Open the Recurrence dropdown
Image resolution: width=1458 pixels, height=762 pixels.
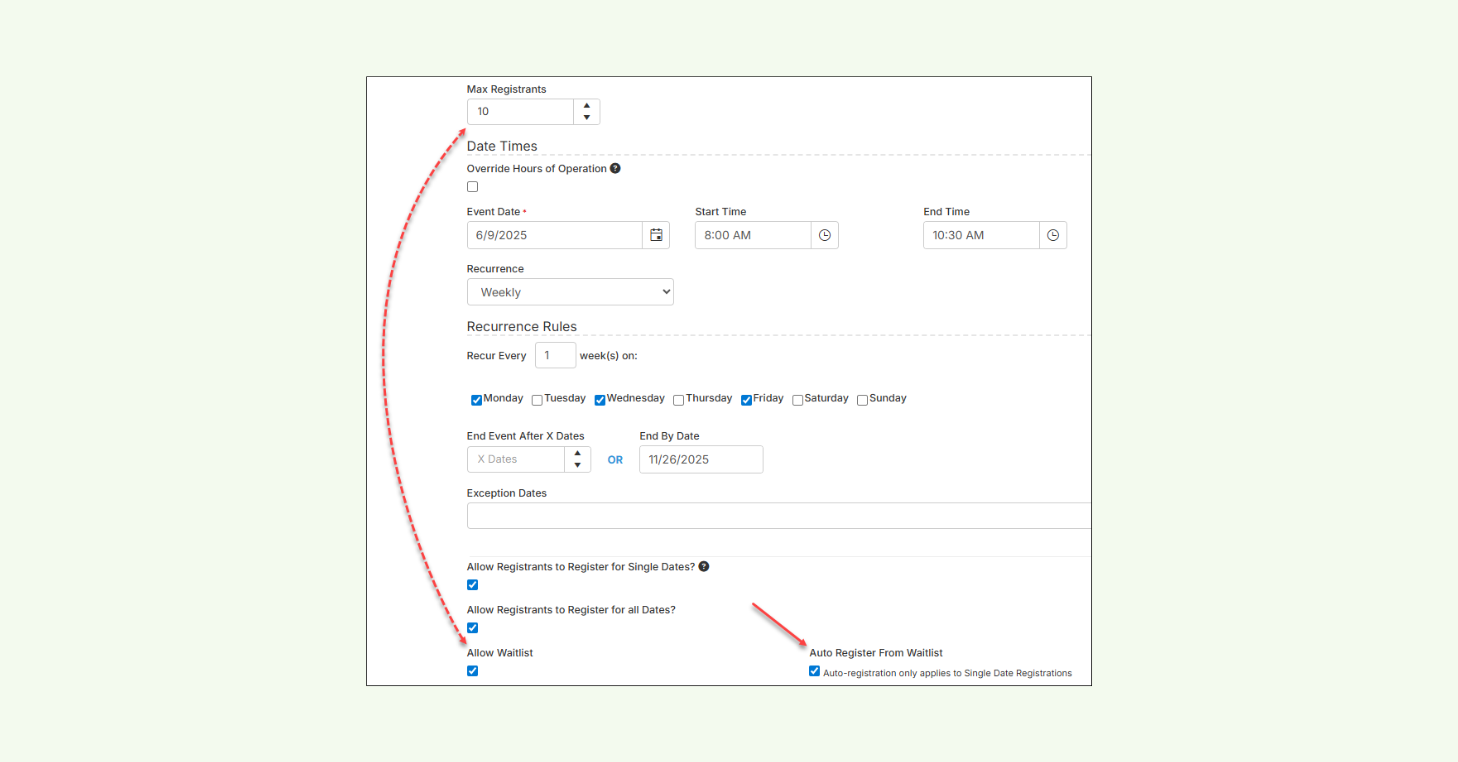point(570,291)
